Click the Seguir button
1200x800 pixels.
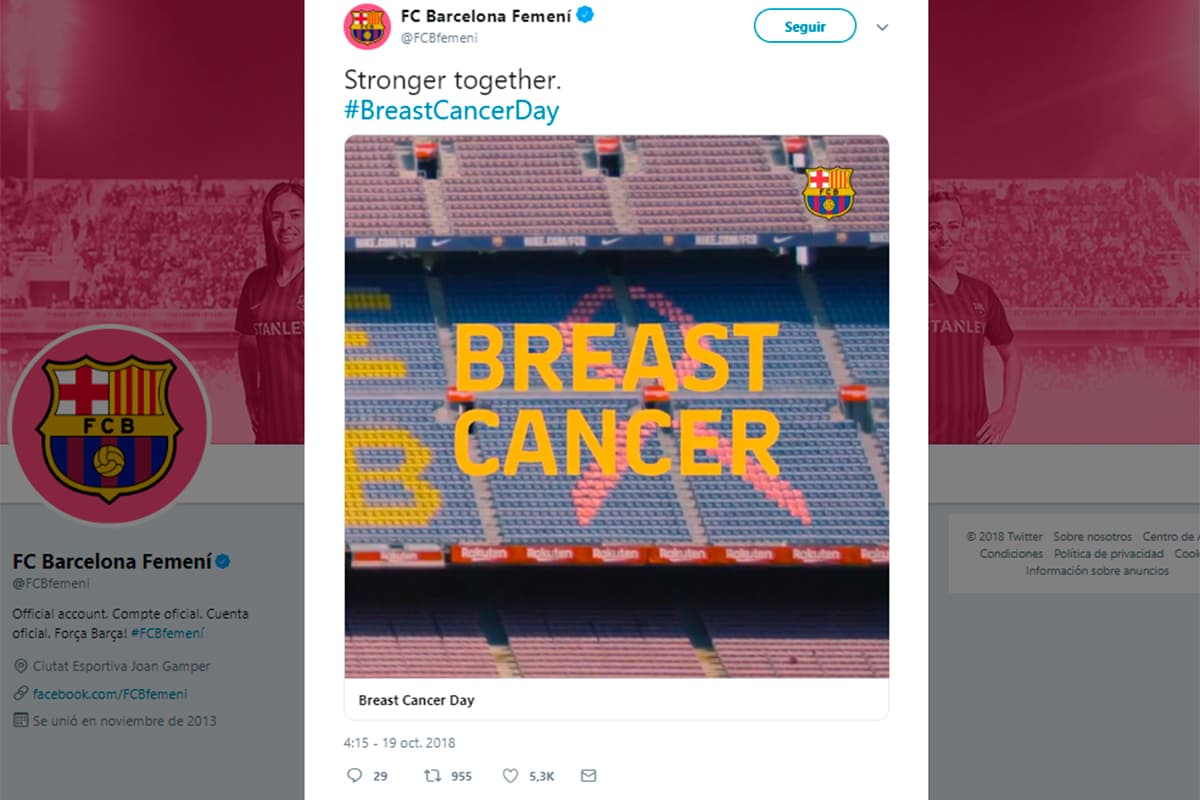(x=804, y=26)
